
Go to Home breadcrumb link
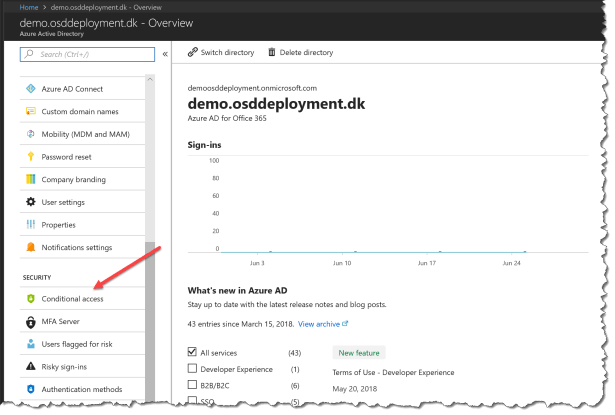[29, 7]
